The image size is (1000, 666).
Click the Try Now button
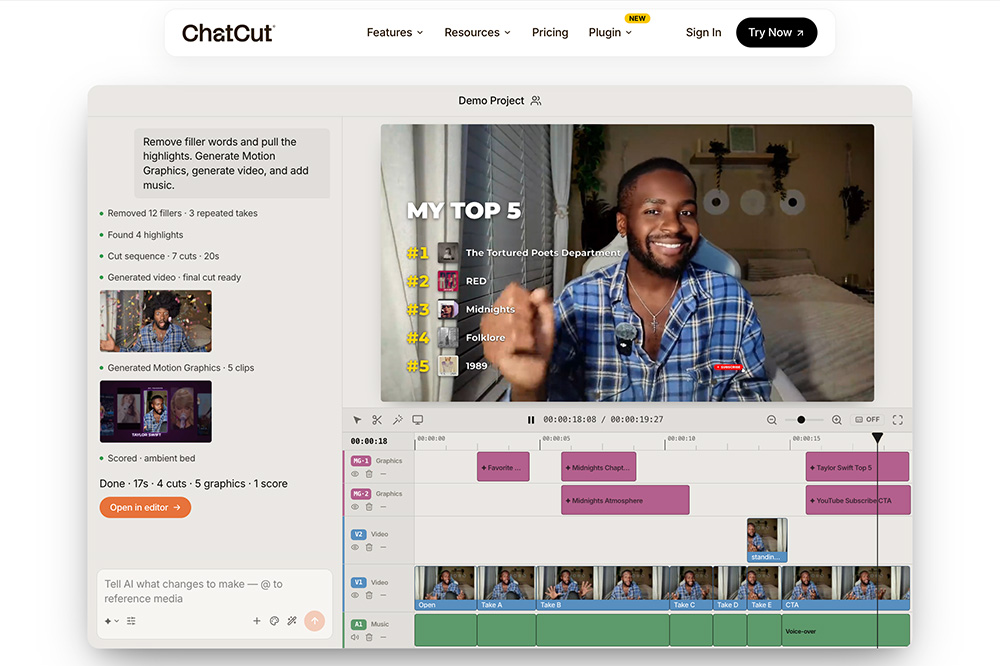pos(776,33)
